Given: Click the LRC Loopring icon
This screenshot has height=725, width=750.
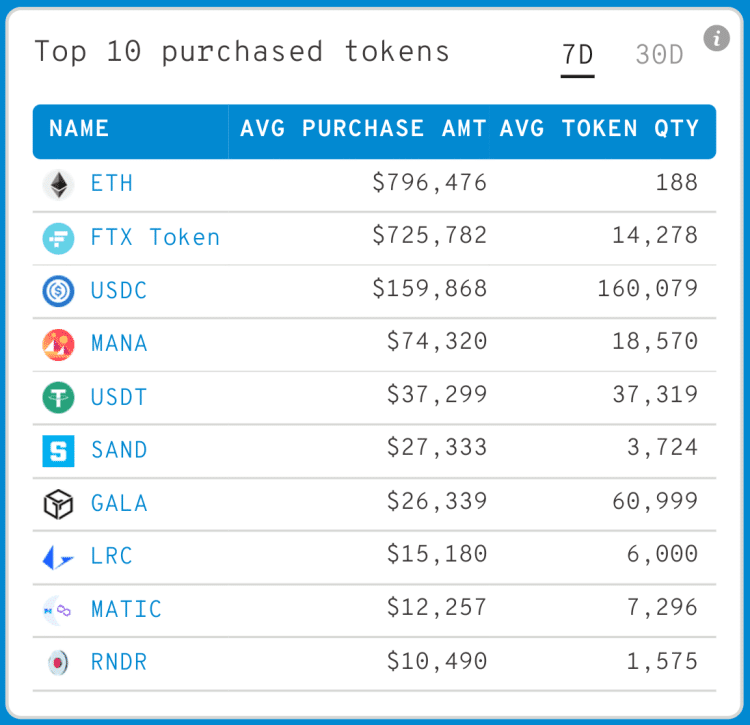Looking at the screenshot, I should tap(58, 557).
